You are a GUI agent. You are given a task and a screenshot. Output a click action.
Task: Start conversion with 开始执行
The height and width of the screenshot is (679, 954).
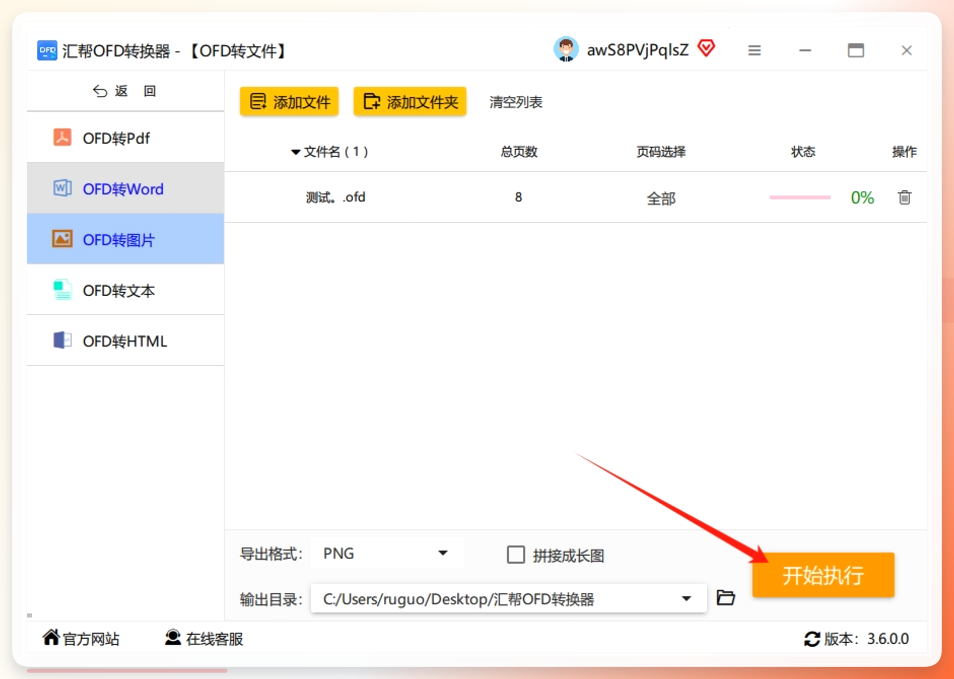pyautogui.click(x=823, y=575)
